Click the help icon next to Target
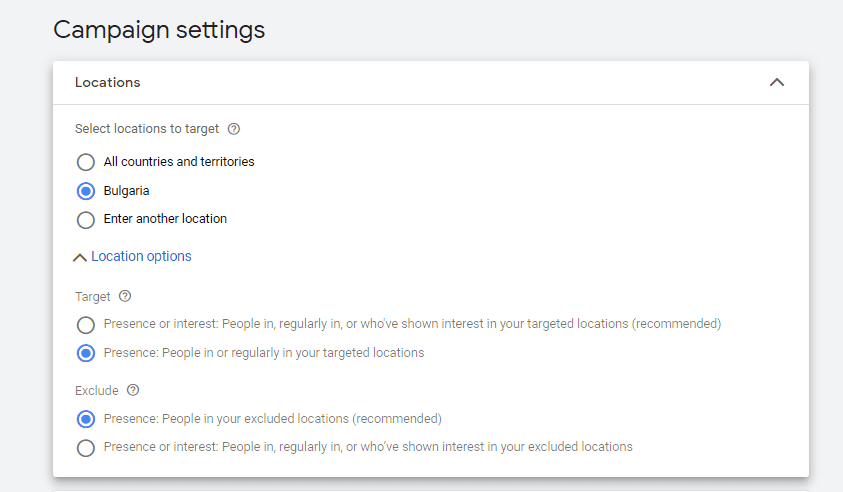Image resolution: width=843 pixels, height=492 pixels. [x=125, y=296]
